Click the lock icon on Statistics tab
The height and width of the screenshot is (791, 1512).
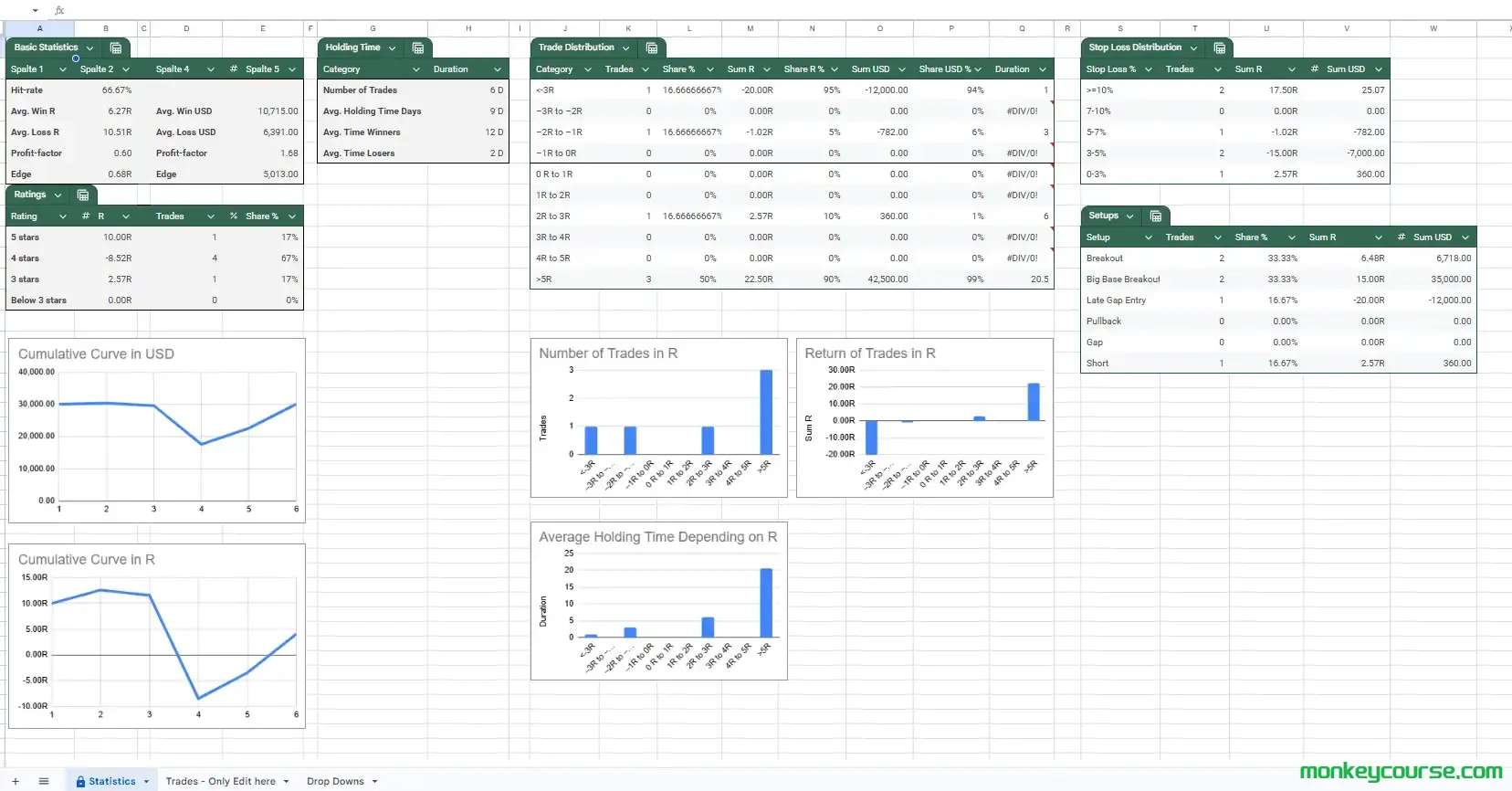(x=80, y=782)
